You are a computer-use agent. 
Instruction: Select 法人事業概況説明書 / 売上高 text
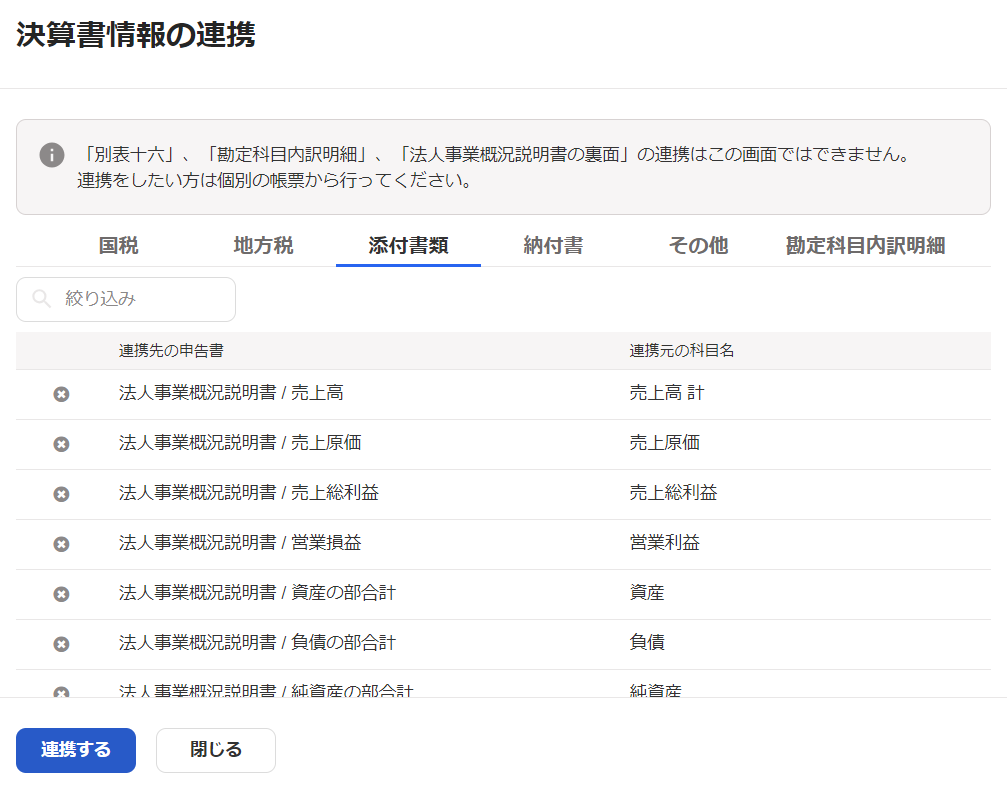pos(231,393)
